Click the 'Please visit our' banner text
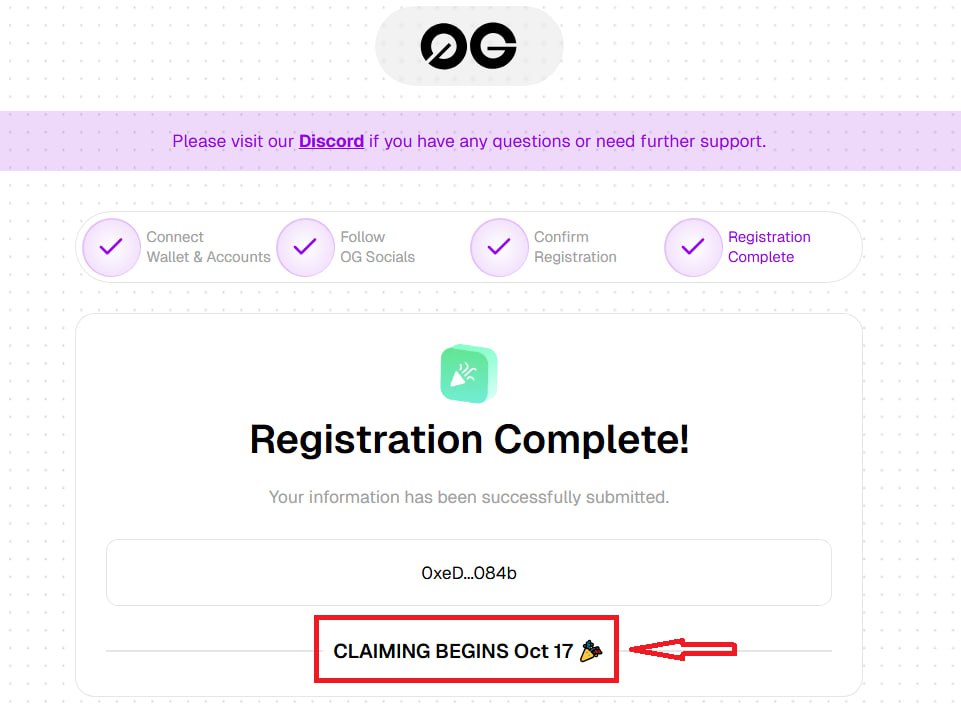 233,141
